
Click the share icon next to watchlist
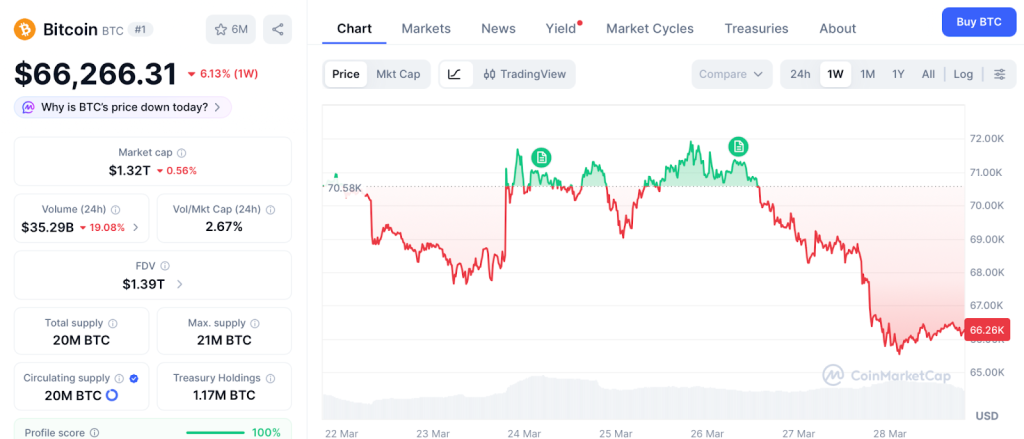[x=277, y=29]
